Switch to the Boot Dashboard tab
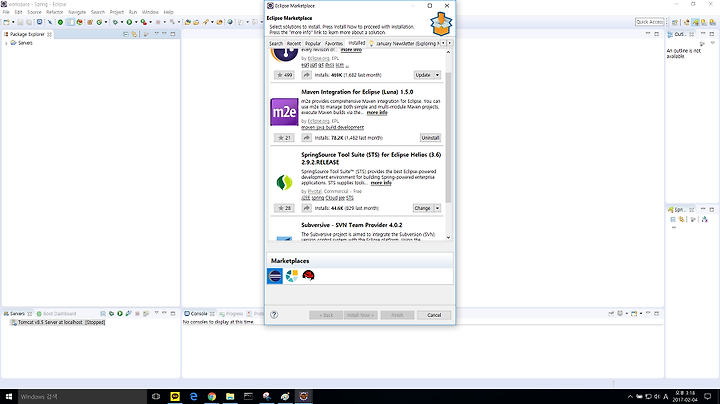 (56, 314)
